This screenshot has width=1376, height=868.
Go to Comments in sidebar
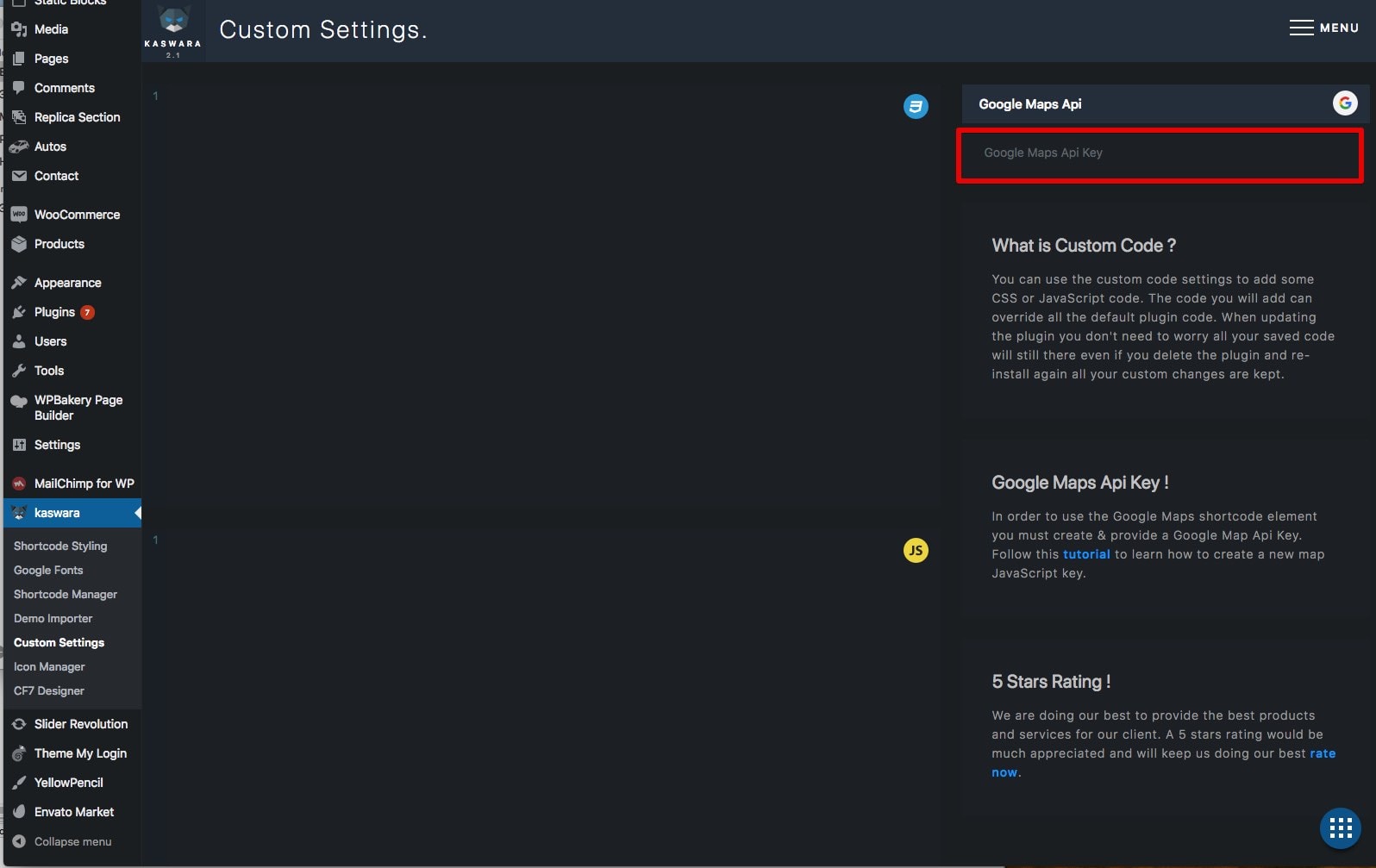pos(72,88)
